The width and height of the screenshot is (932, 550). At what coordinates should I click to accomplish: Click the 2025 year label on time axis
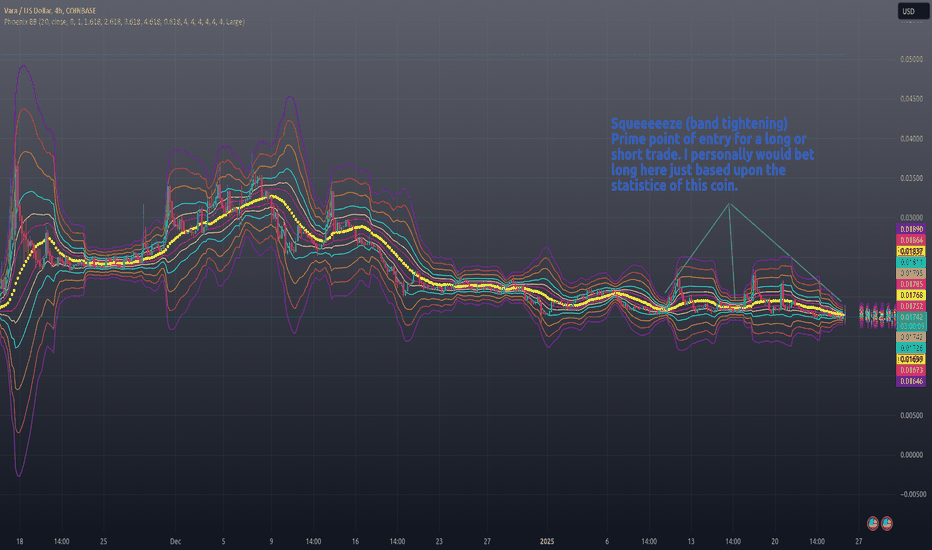[x=547, y=541]
